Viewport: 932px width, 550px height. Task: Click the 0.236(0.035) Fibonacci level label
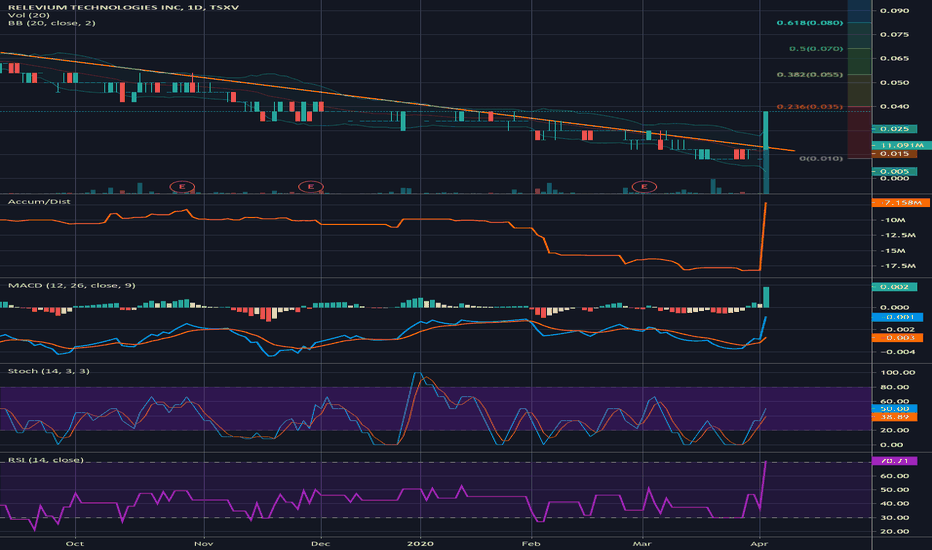click(810, 107)
